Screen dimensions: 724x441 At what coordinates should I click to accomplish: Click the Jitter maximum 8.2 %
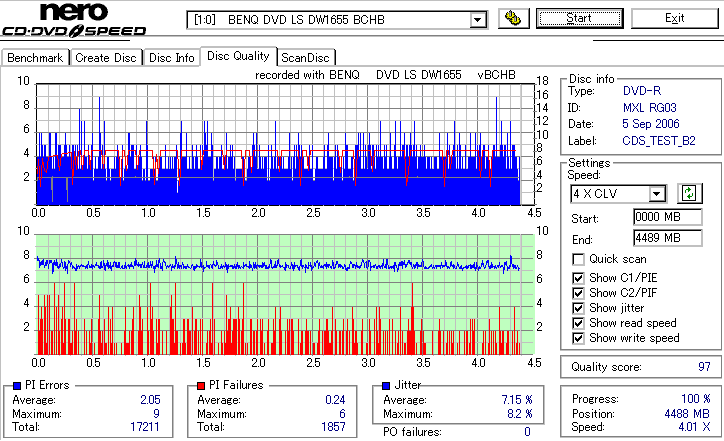(x=519, y=414)
